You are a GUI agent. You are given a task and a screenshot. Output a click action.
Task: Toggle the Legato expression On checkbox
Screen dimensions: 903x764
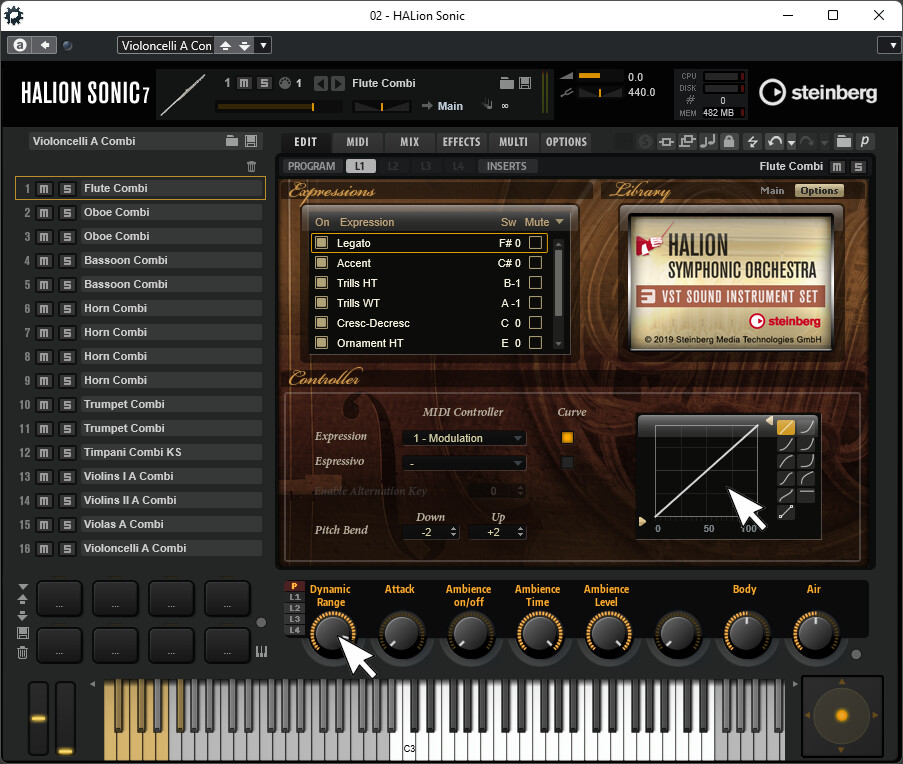[322, 242]
